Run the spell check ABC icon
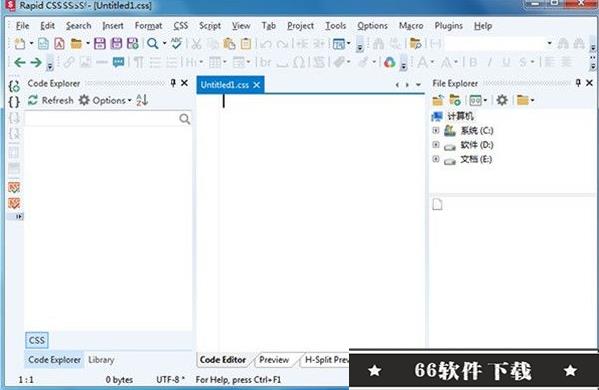This screenshot has width=599, height=390. [176, 43]
